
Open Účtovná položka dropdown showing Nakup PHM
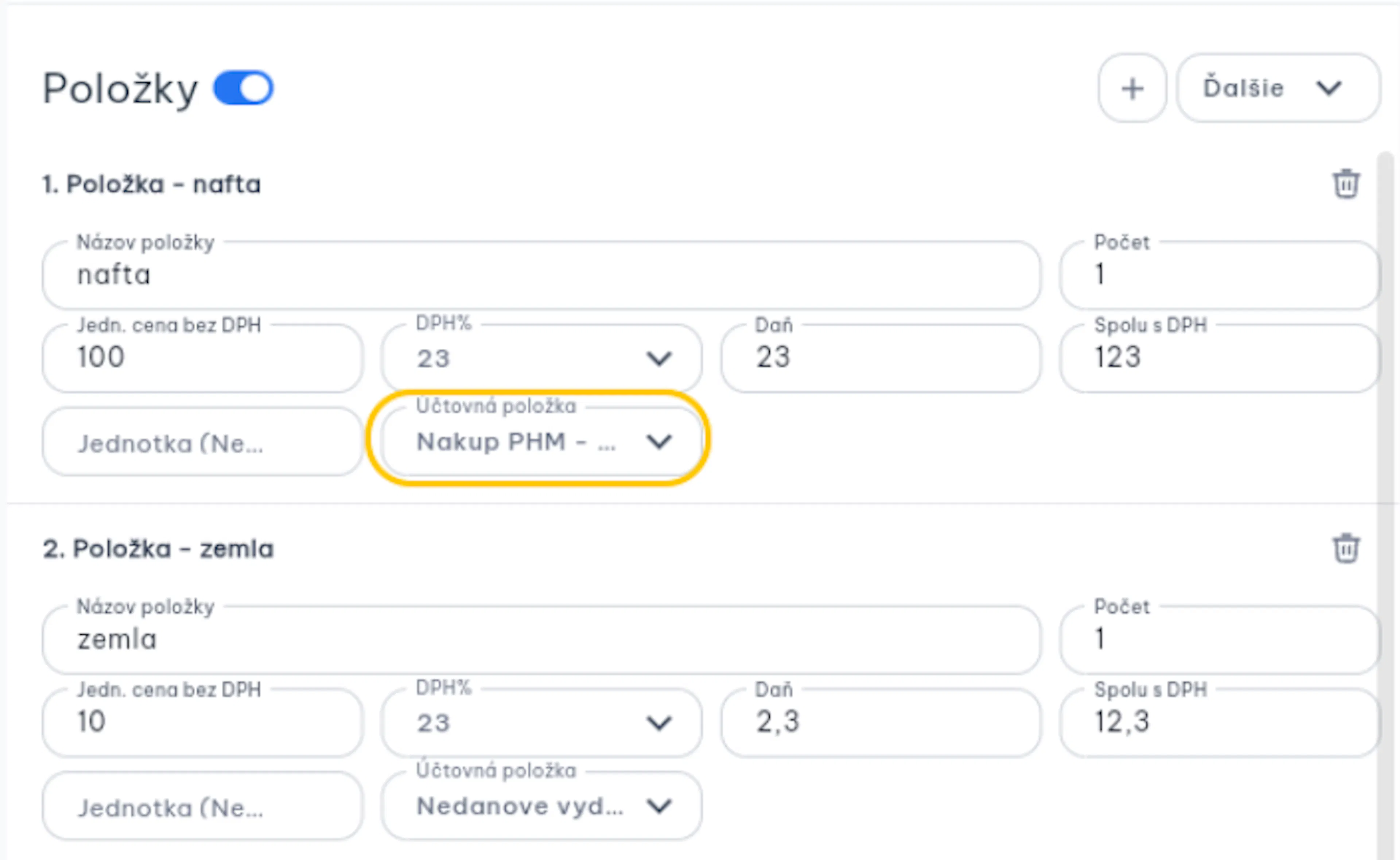(542, 441)
